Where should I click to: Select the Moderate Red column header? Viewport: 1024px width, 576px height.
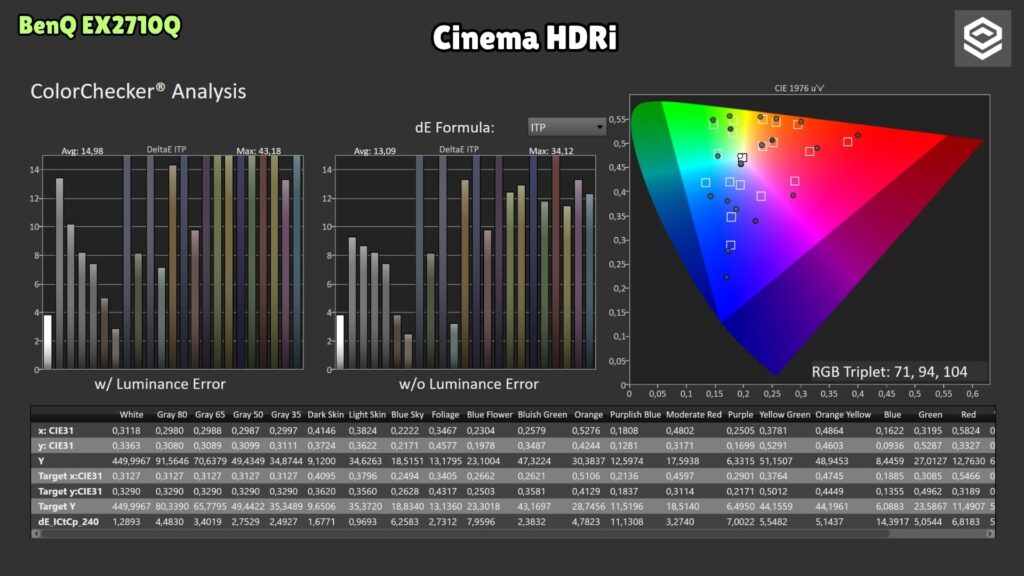pyautogui.click(x=694, y=415)
